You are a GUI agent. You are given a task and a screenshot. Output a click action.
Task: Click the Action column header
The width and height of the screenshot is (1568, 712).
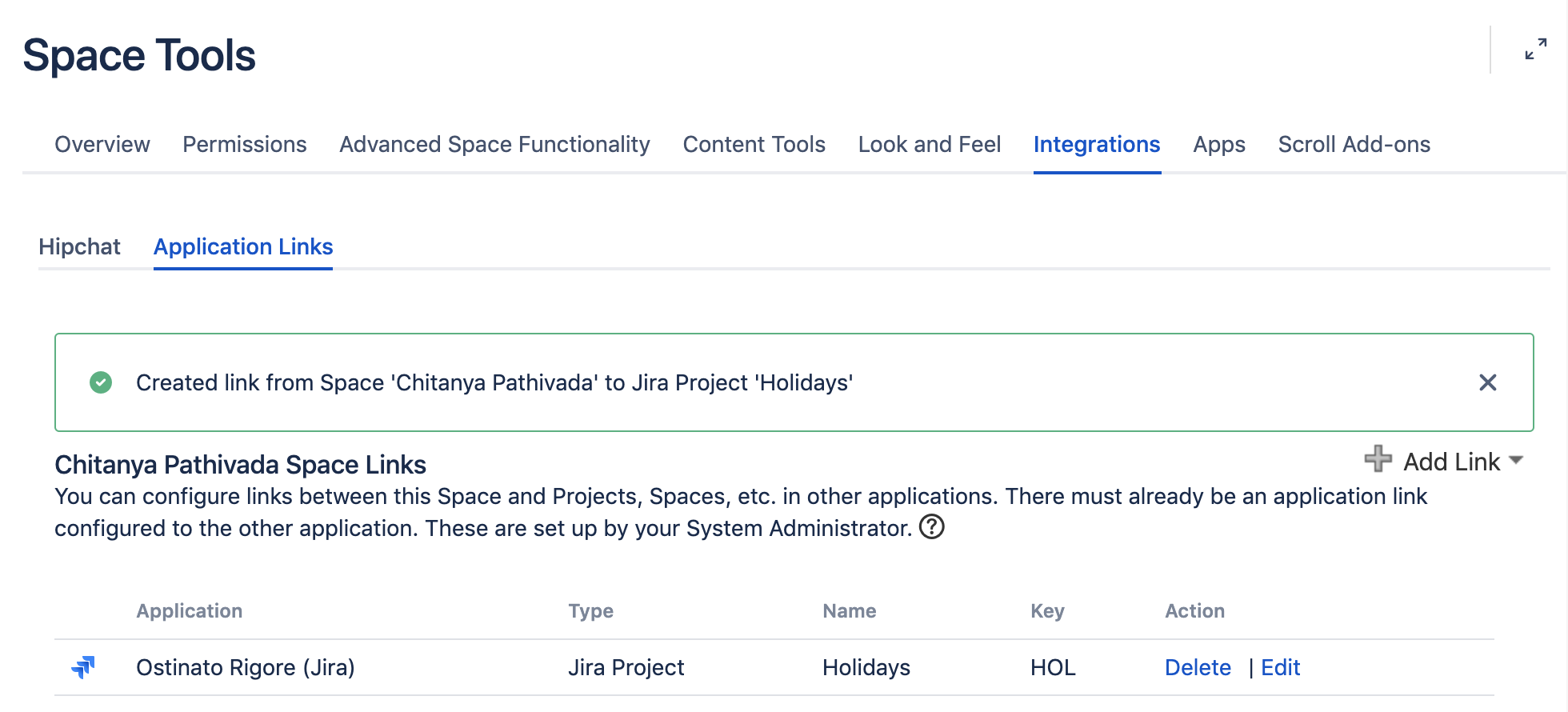(1194, 611)
